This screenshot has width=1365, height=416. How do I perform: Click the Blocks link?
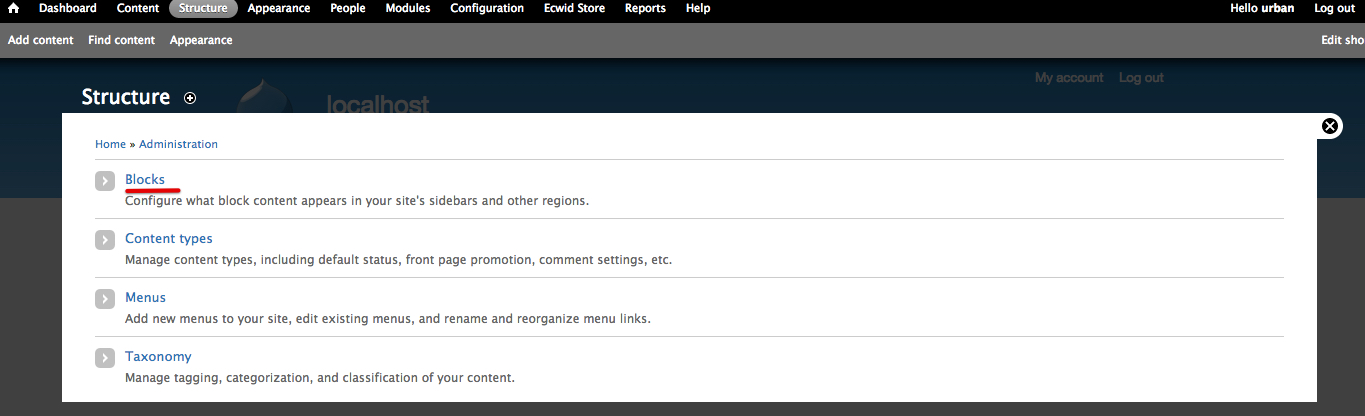pyautogui.click(x=145, y=179)
